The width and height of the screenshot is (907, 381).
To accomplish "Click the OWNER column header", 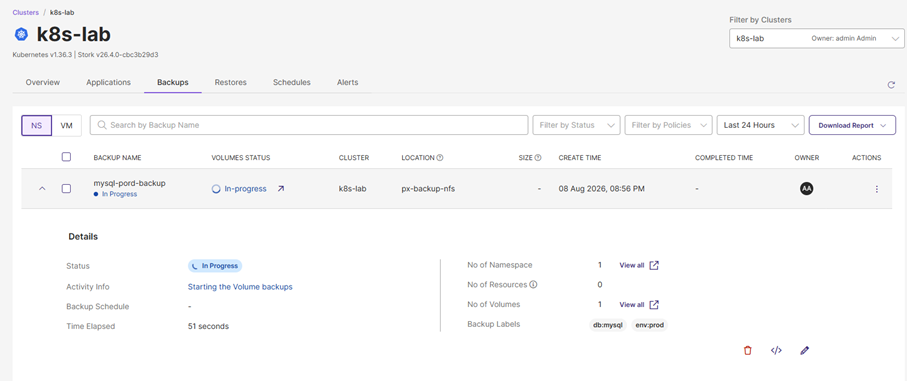I will pyautogui.click(x=807, y=158).
